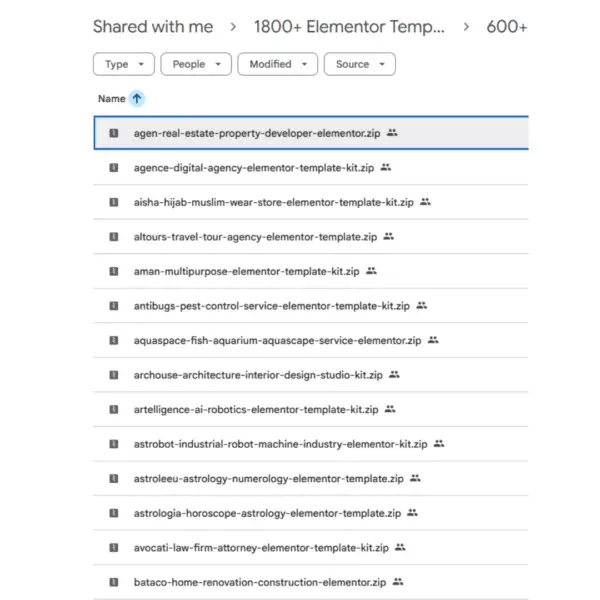Click shared icon beside aman-multipurpose file
Viewport: 600px width, 600px height.
[371, 271]
